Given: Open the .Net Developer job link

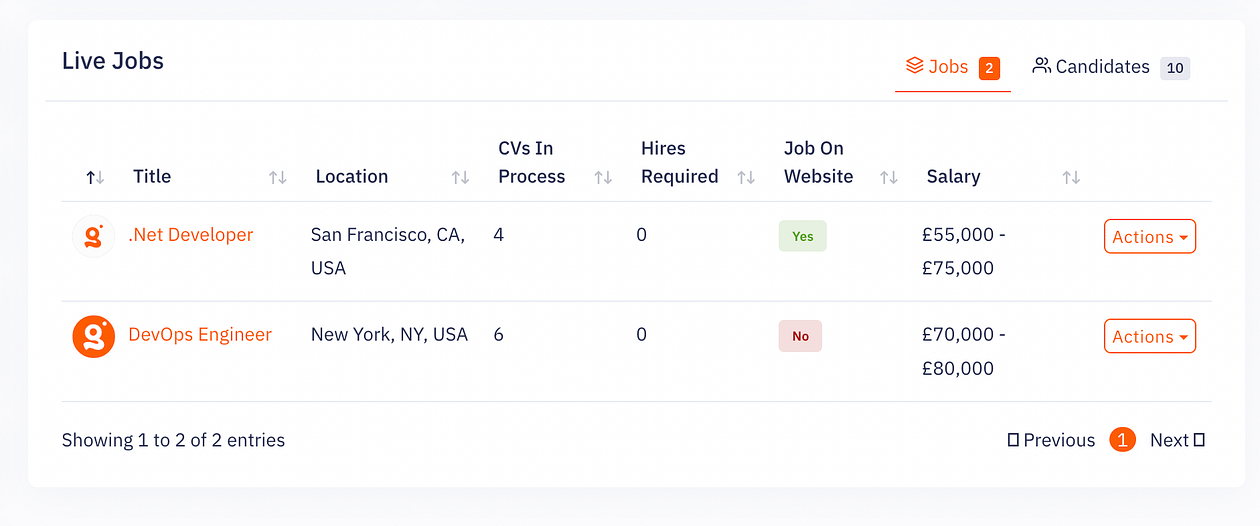Looking at the screenshot, I should (191, 235).
